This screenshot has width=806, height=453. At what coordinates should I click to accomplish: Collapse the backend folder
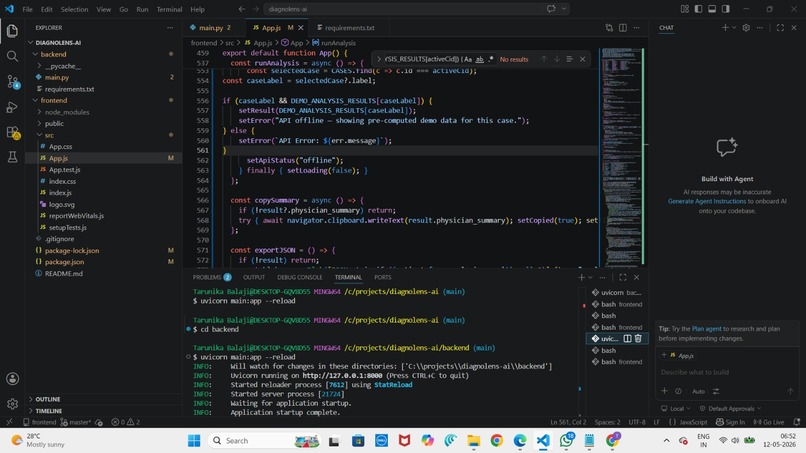tap(53, 54)
